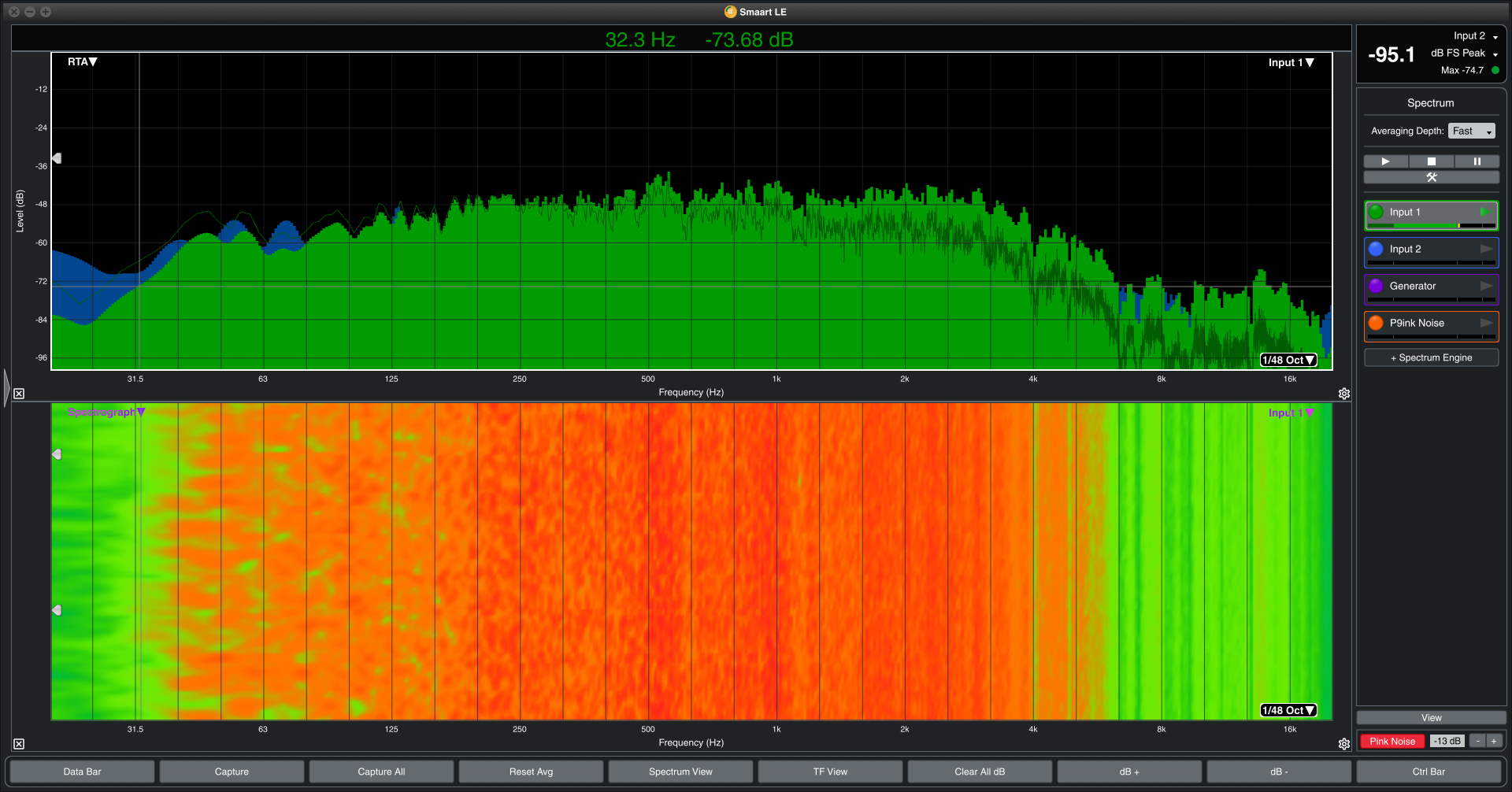Click the RTA level threshold arrow marker
This screenshot has height=792, width=1512.
coord(57,158)
